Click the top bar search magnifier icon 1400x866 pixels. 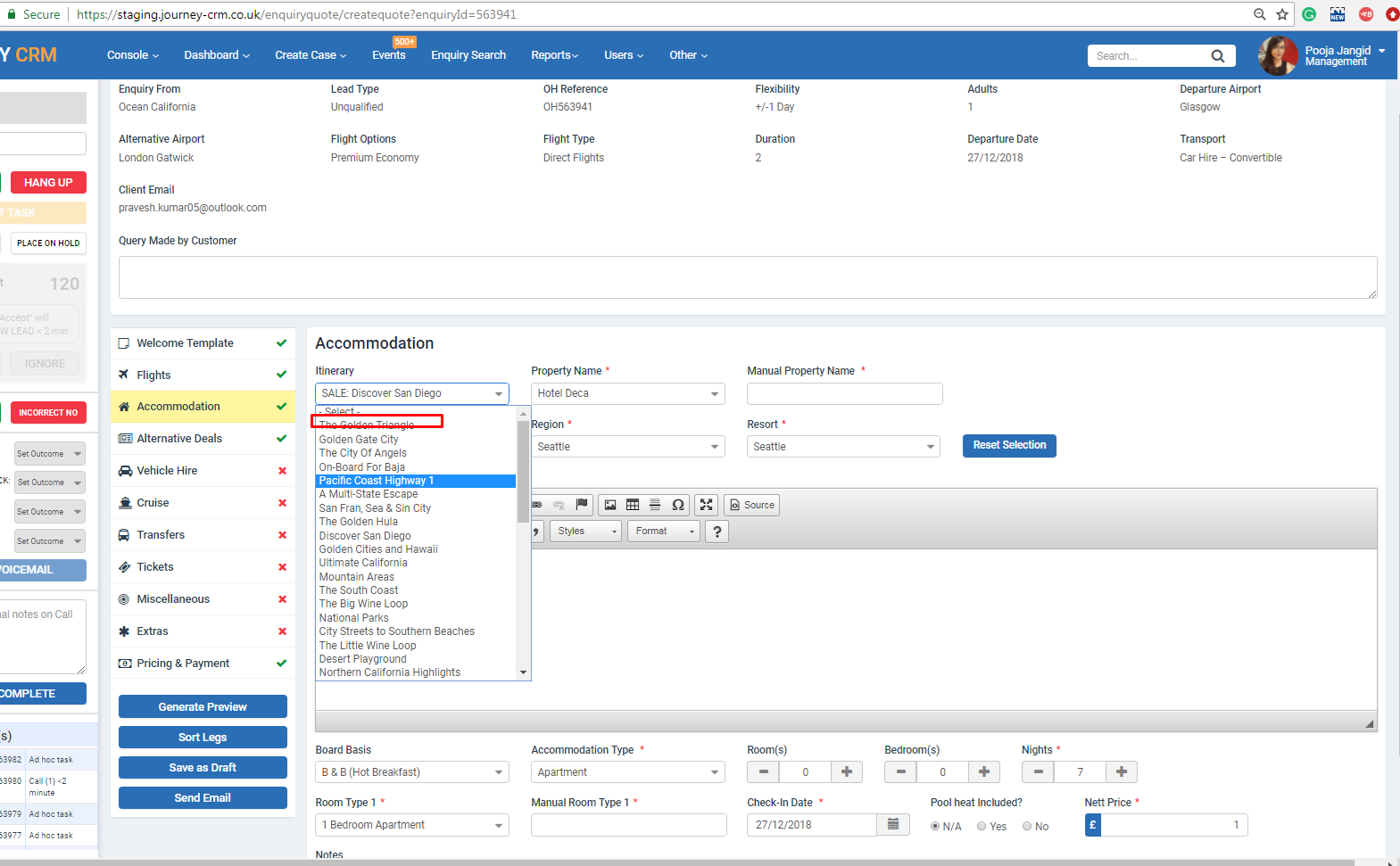[x=1217, y=56]
